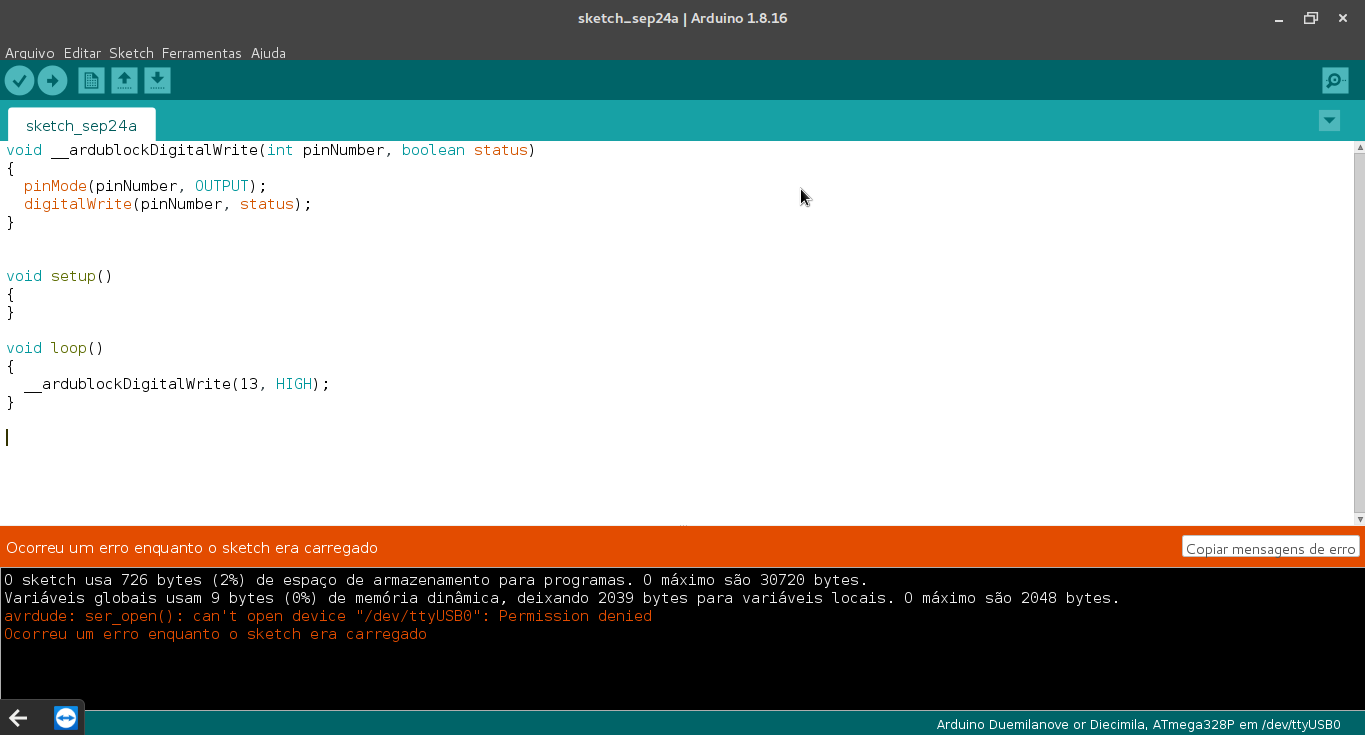Image resolution: width=1365 pixels, height=735 pixels.
Task: Click the editor scrollbar up arrow
Action: pyautogui.click(x=1359, y=148)
